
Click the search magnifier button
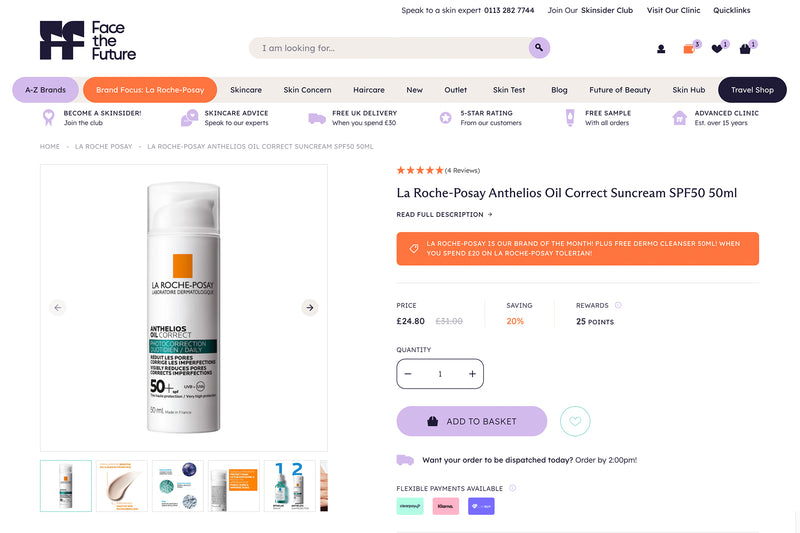539,48
